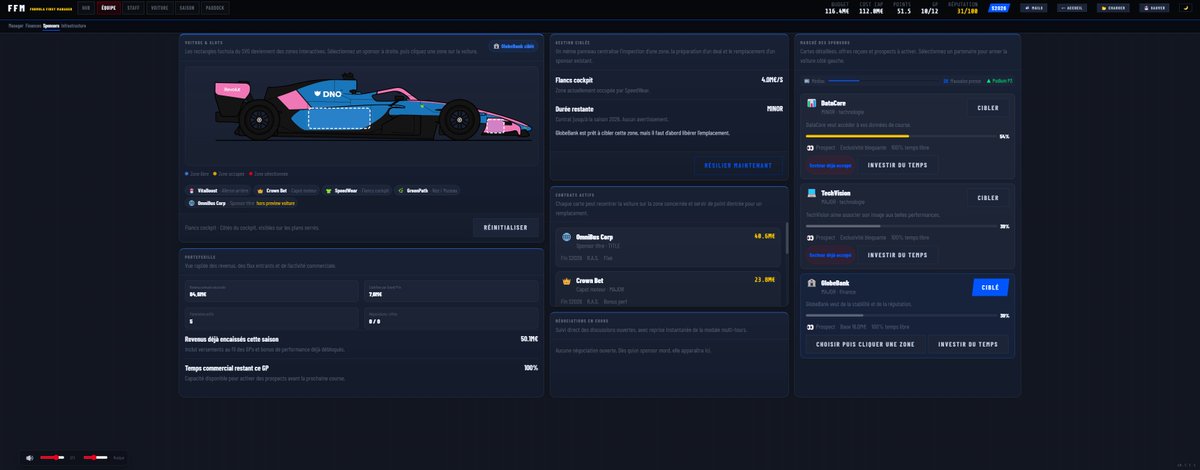Select the SpeedWear sponsor chip

pos(359,190)
